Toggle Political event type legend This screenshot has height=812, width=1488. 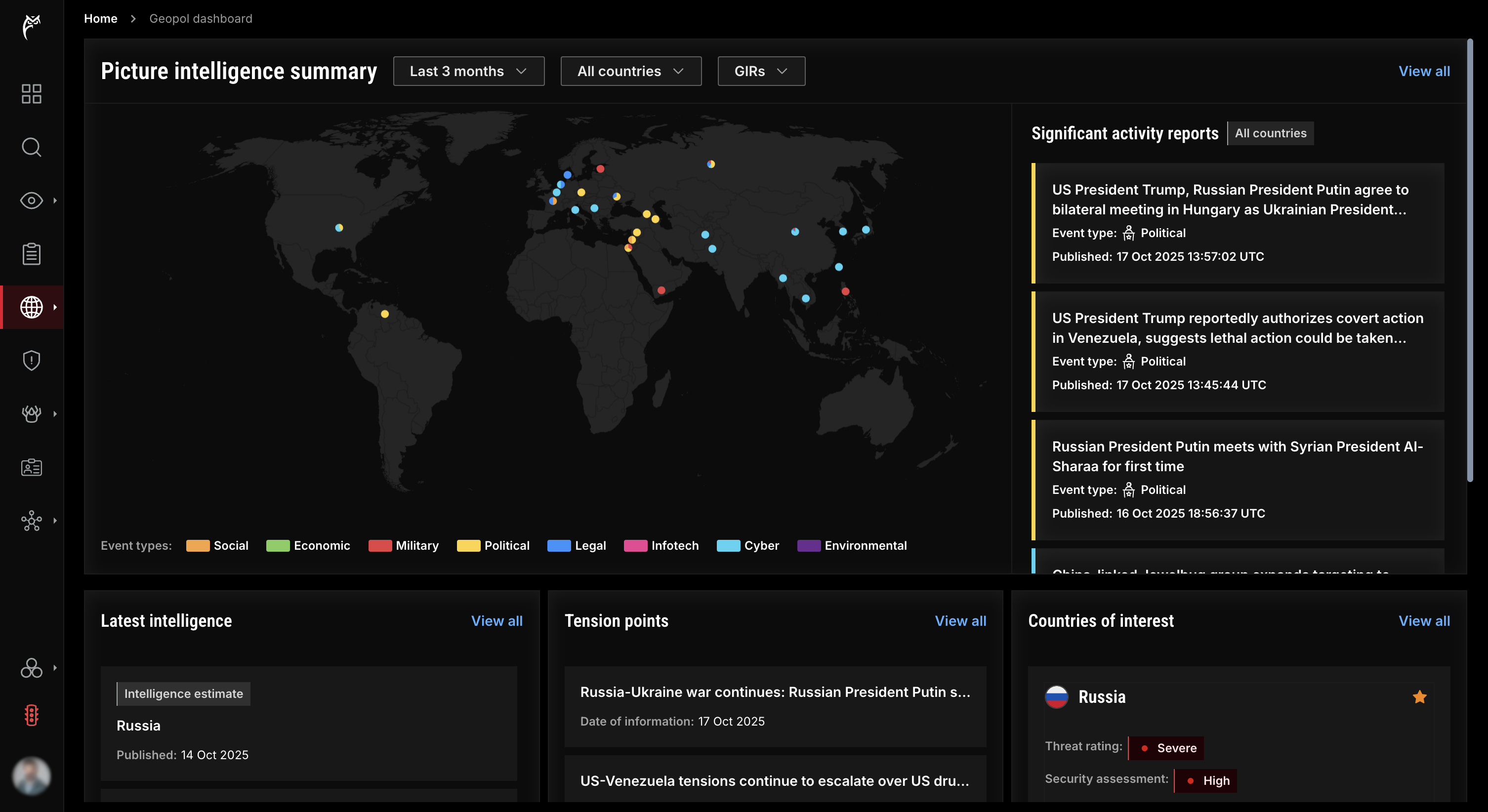tap(493, 546)
